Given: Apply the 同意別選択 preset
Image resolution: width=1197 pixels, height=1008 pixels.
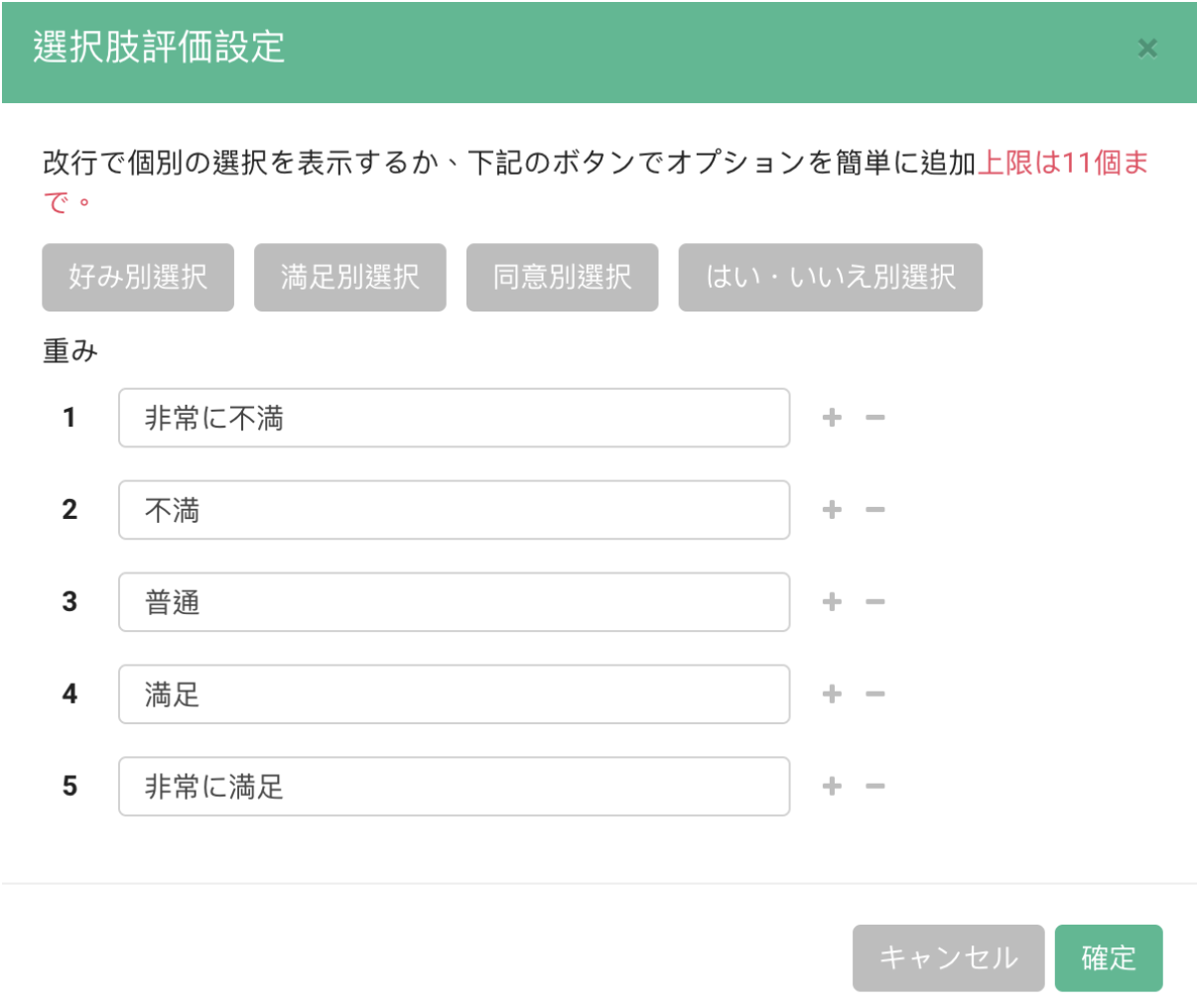Looking at the screenshot, I should [x=563, y=278].
